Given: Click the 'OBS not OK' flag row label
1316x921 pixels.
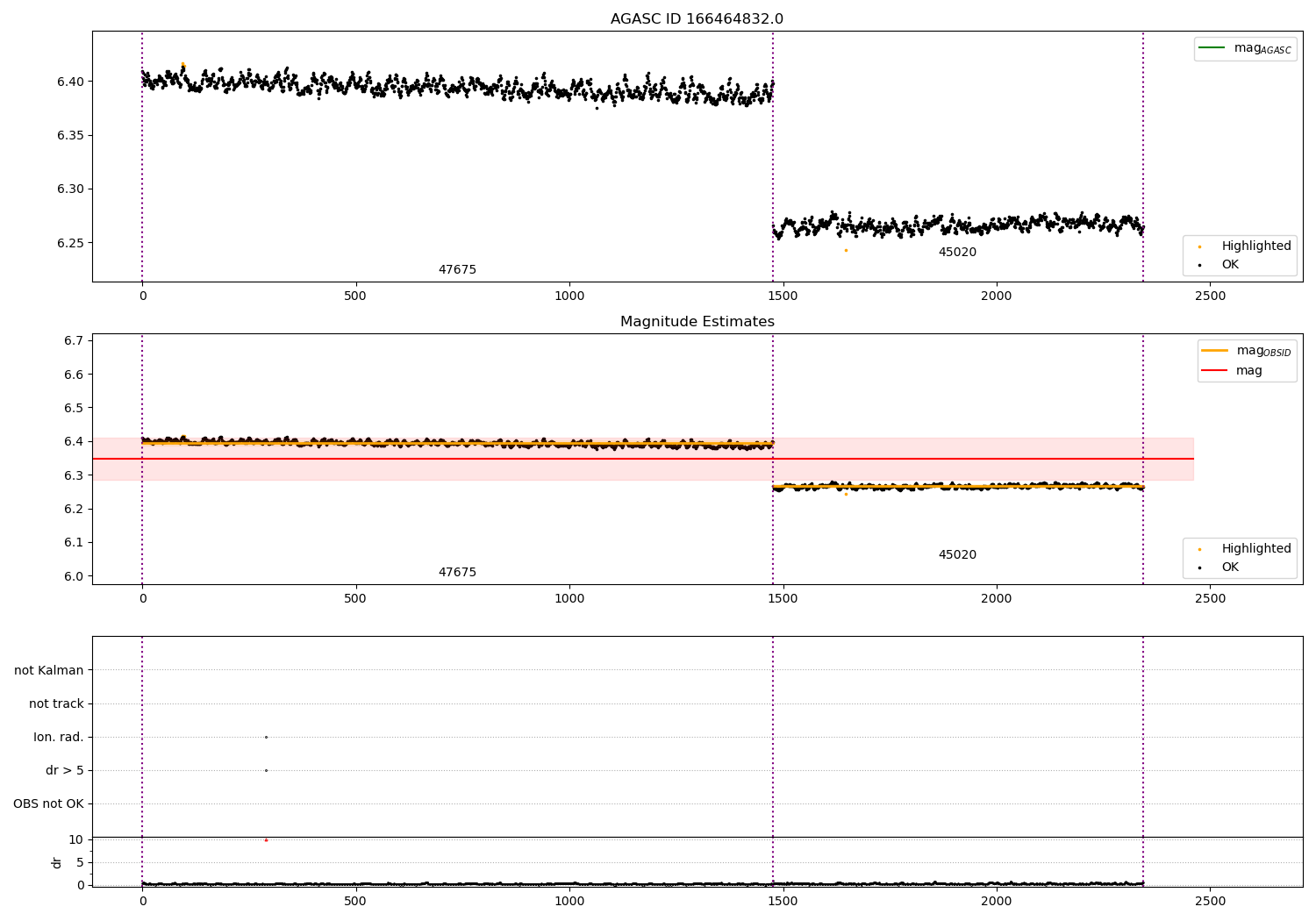Looking at the screenshot, I should coord(48,803).
